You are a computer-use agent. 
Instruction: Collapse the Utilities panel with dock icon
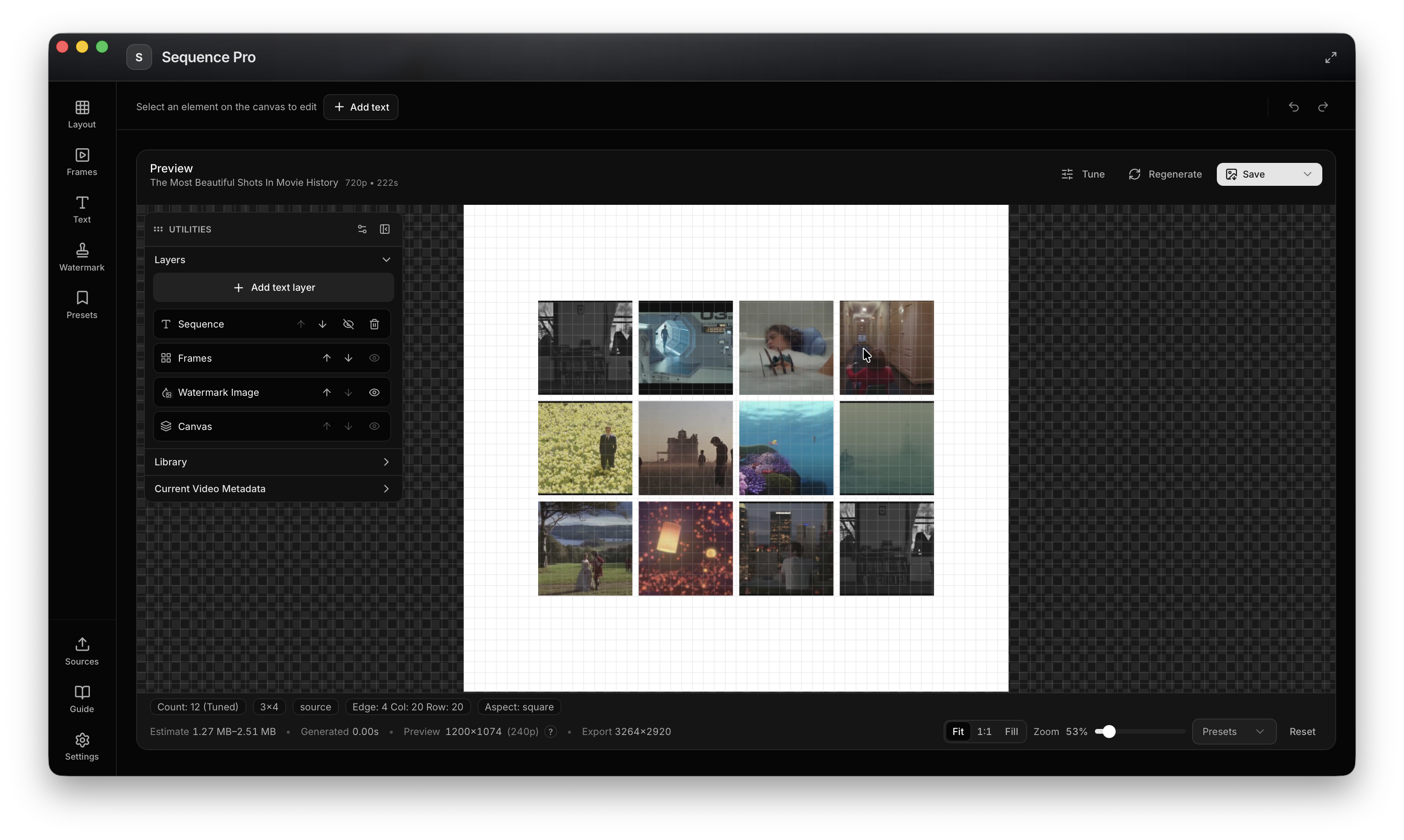(384, 229)
